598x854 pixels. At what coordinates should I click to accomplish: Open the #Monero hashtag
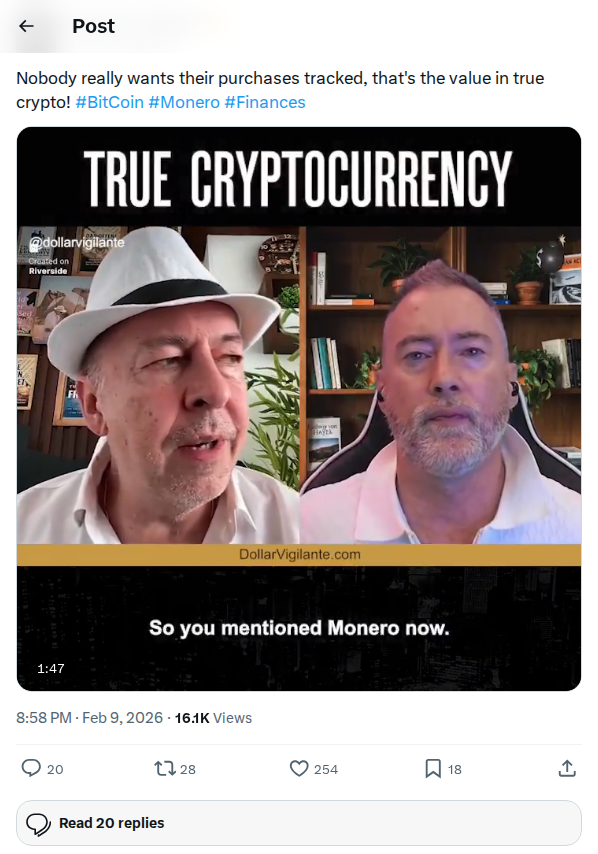[184, 102]
